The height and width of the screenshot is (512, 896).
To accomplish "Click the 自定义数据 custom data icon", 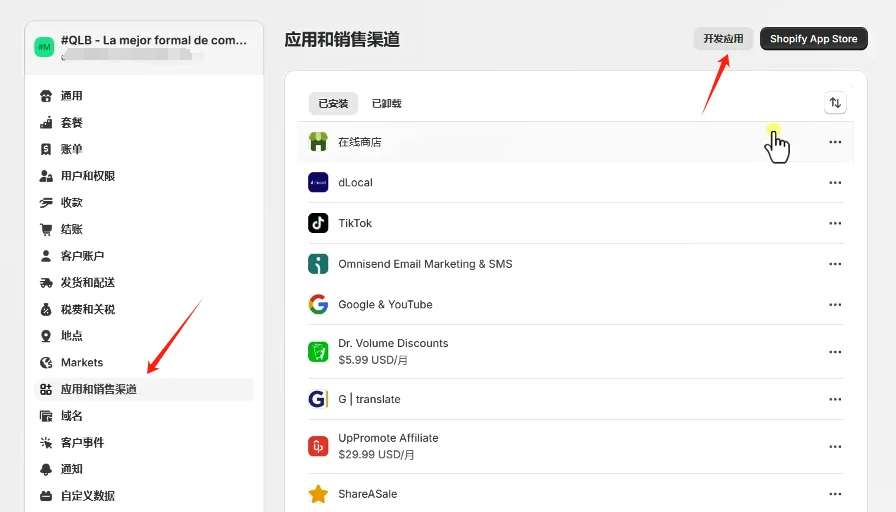I will click(x=46, y=496).
